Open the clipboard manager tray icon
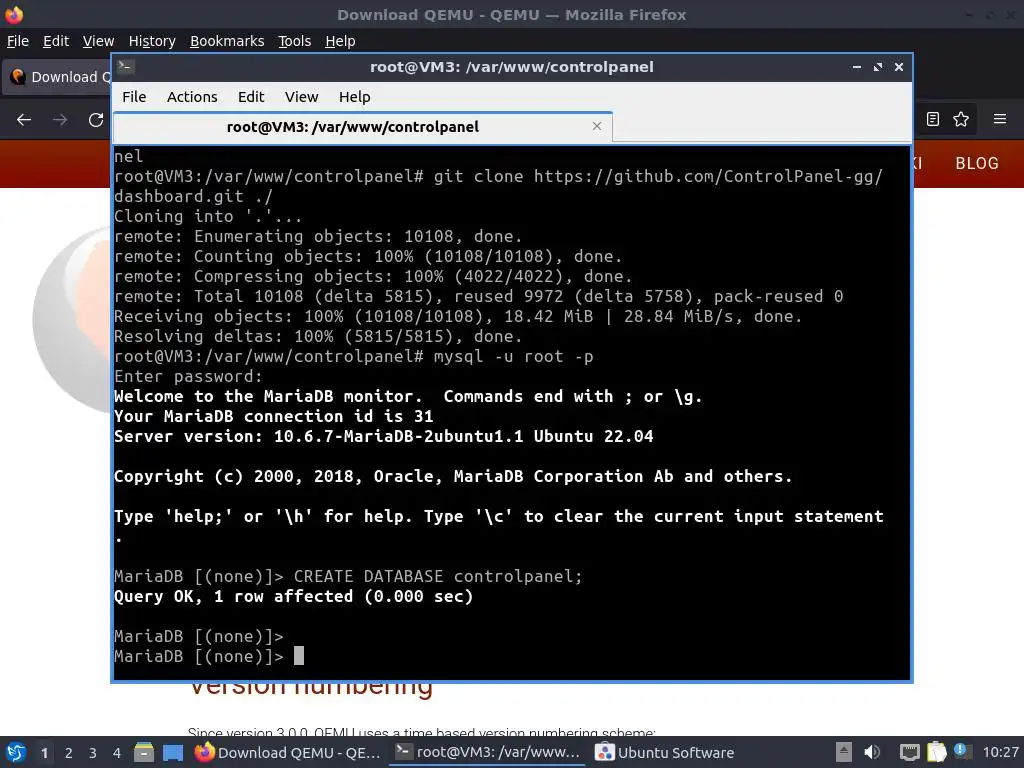1024x768 pixels. point(936,752)
